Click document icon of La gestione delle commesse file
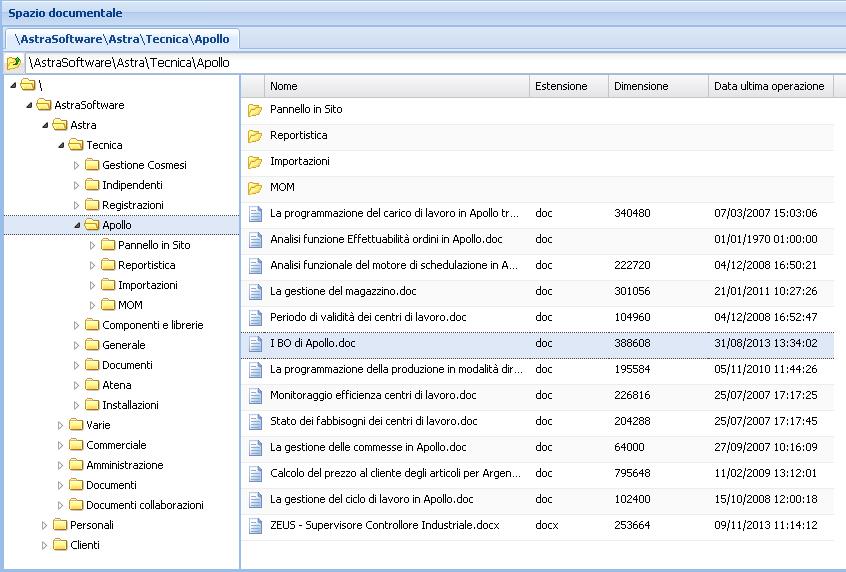This screenshot has width=846, height=572. click(255, 447)
